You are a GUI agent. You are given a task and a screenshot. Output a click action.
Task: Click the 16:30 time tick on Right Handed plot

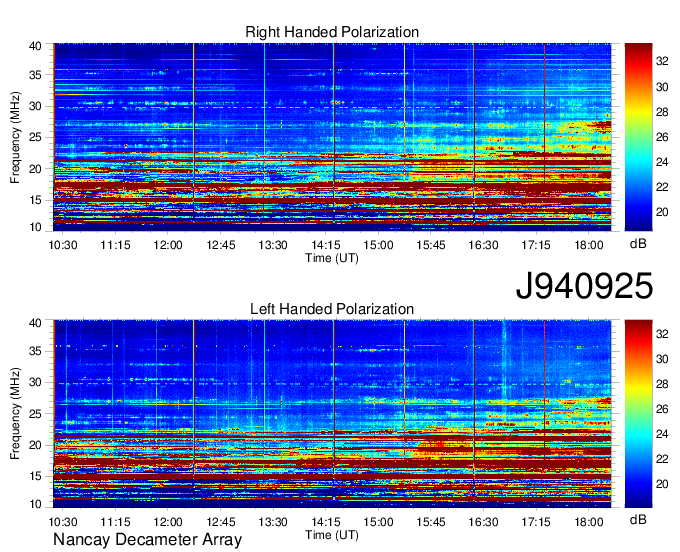tap(484, 245)
